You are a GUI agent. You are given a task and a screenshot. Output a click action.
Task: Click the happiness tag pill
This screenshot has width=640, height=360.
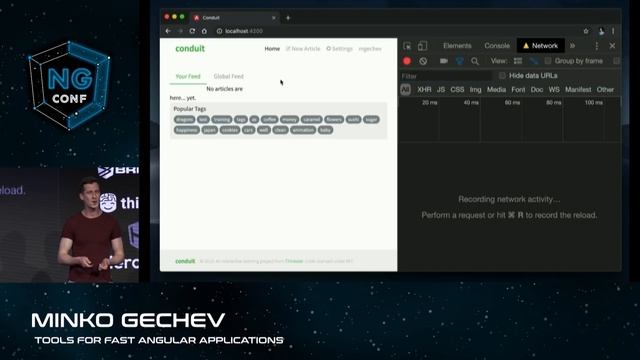coord(187,130)
